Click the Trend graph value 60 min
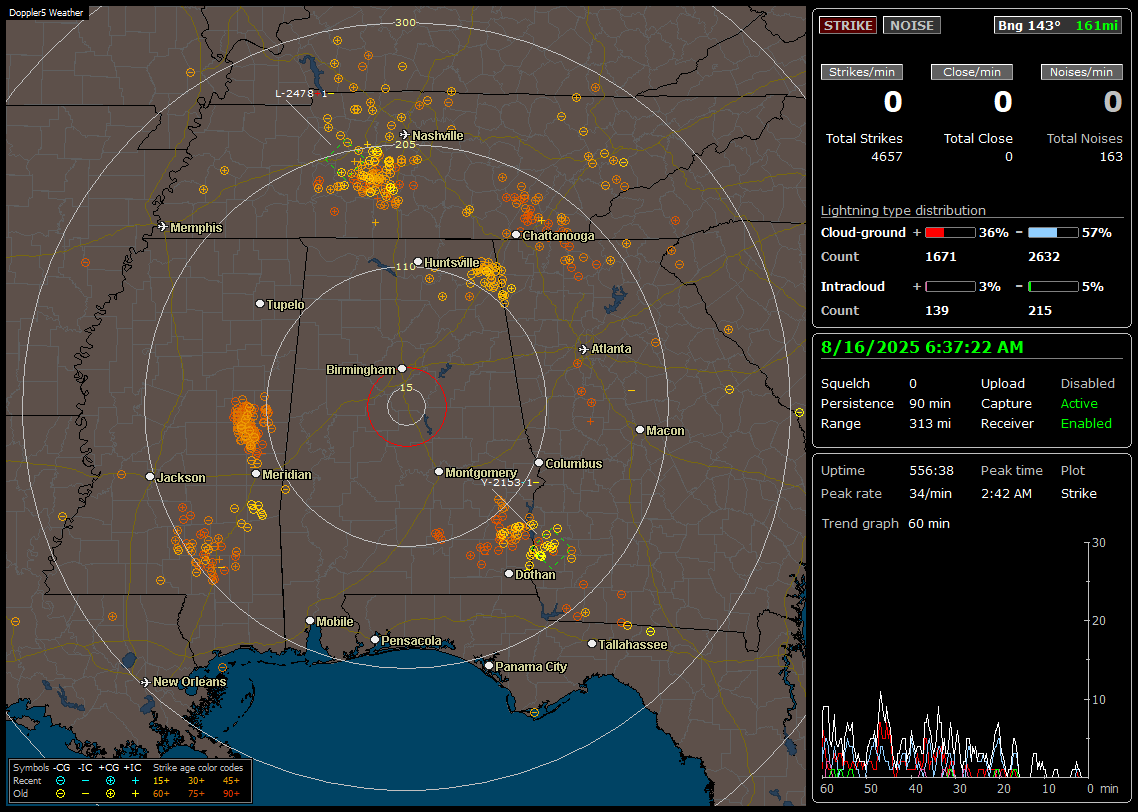The height and width of the screenshot is (812, 1138). (928, 524)
